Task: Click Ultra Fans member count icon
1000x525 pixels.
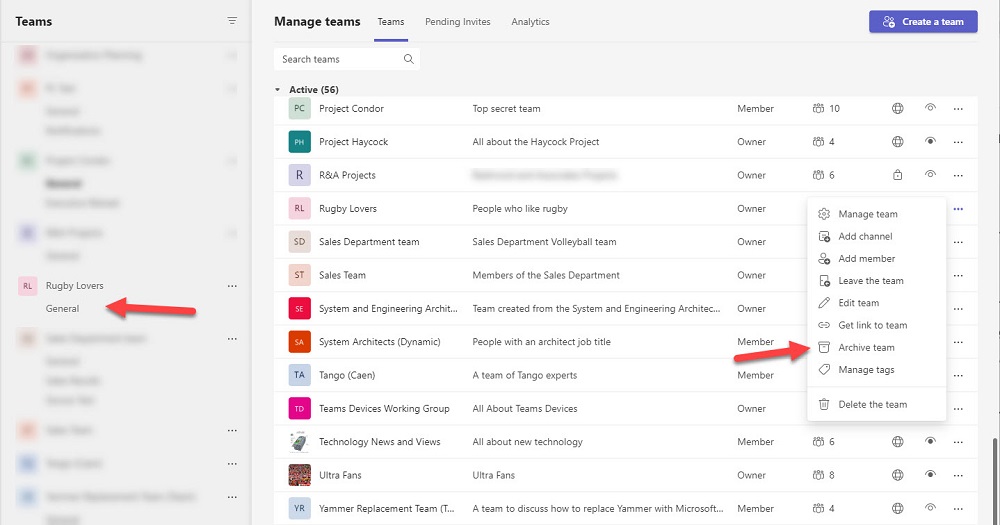Action: pyautogui.click(x=818, y=475)
